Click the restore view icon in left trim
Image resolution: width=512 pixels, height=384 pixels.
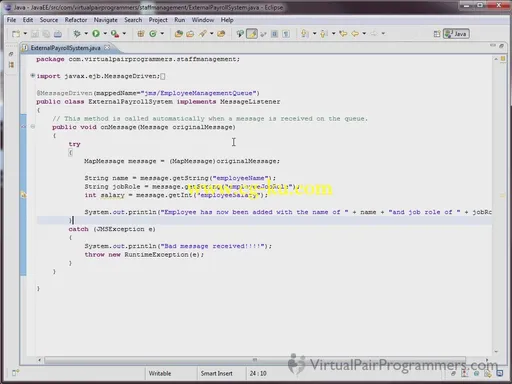point(11,54)
